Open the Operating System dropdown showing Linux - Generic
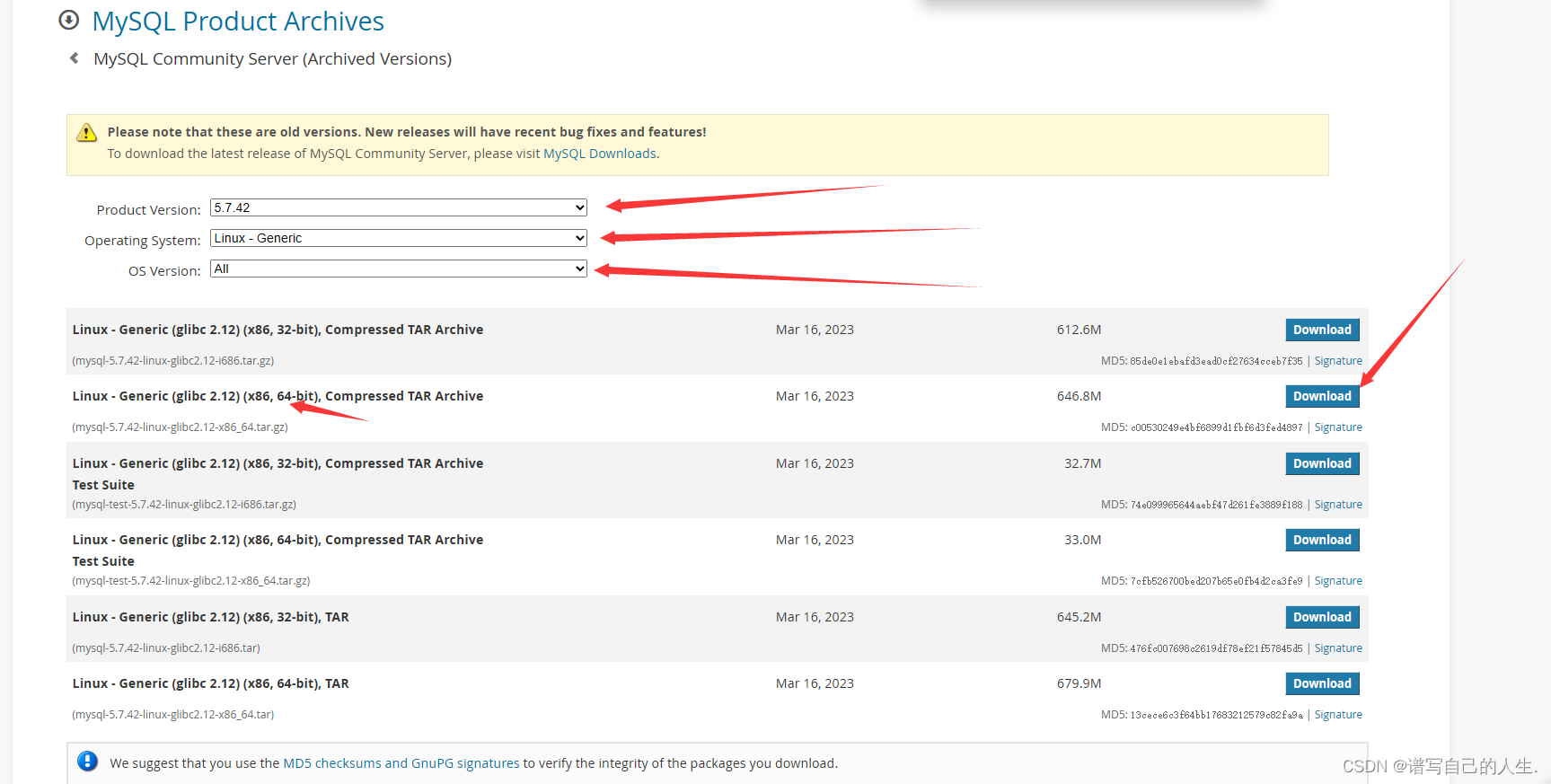Image resolution: width=1551 pixels, height=784 pixels. (399, 238)
